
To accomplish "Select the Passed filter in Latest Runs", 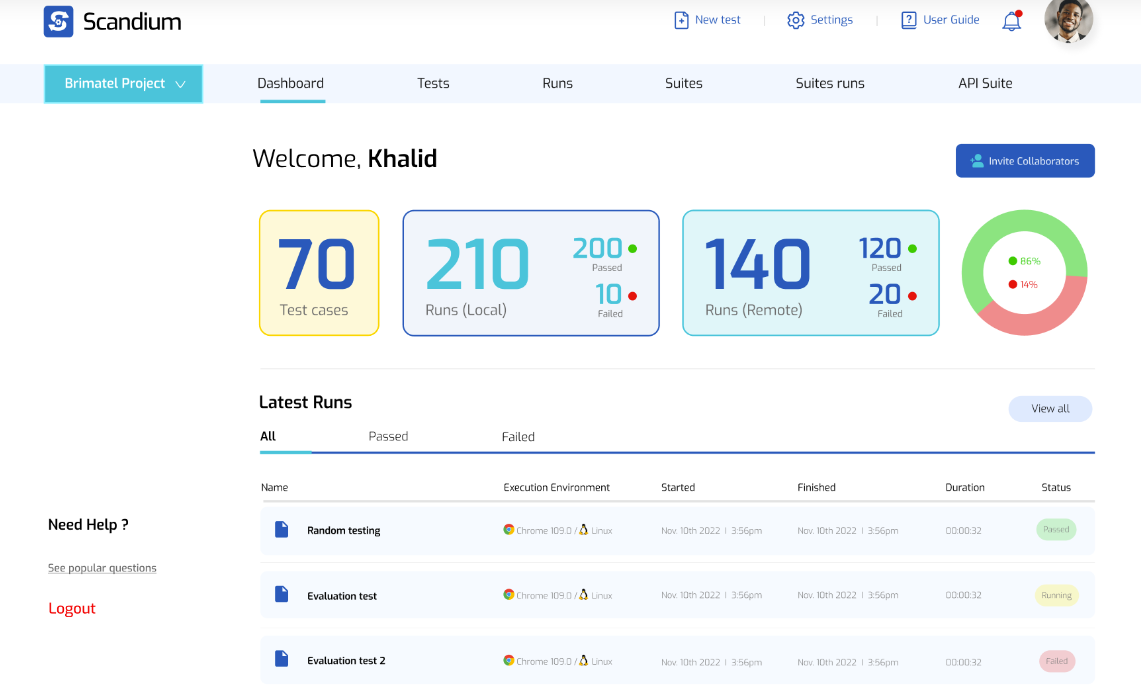I will pyautogui.click(x=388, y=436).
